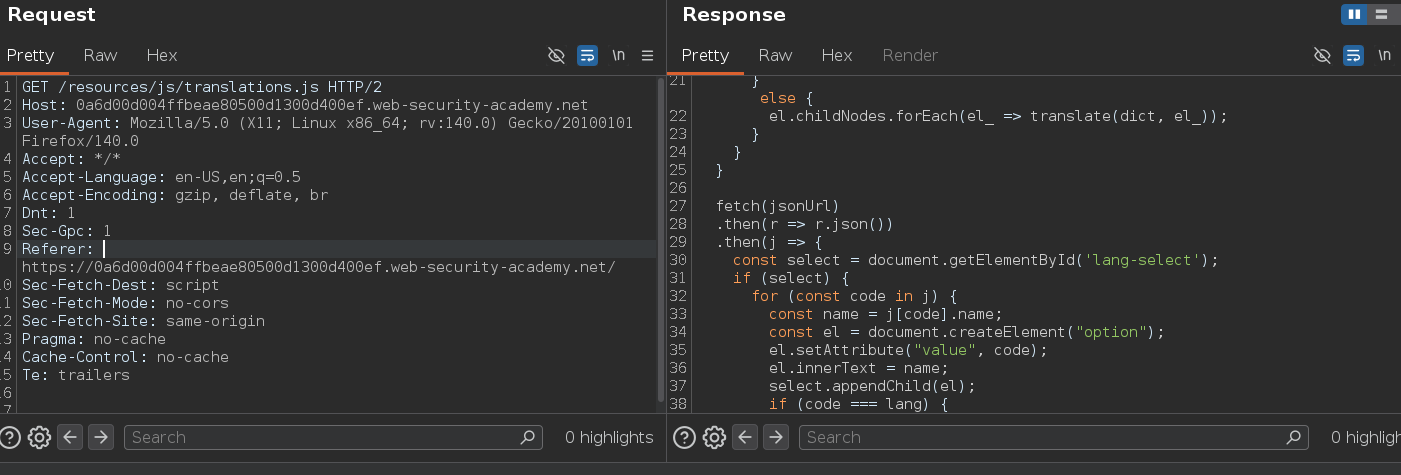
Task: Click the Referer header name
Action: 57,249
